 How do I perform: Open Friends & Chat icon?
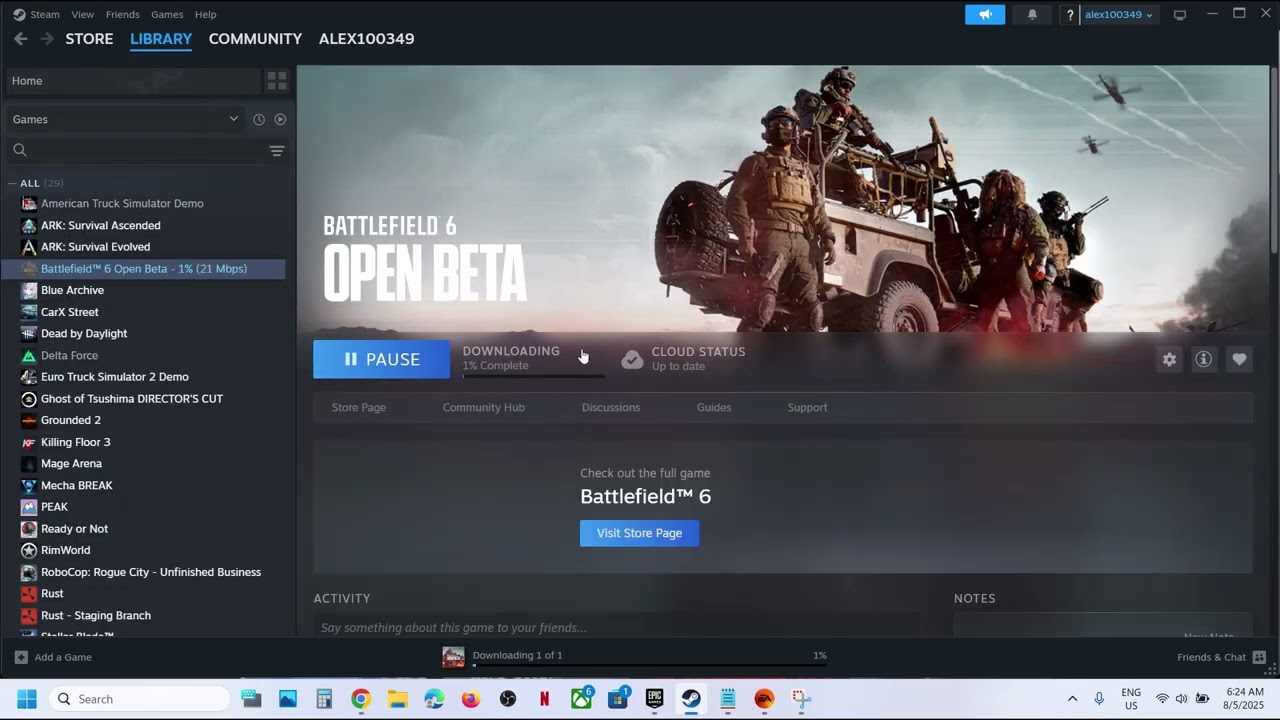pos(1259,657)
